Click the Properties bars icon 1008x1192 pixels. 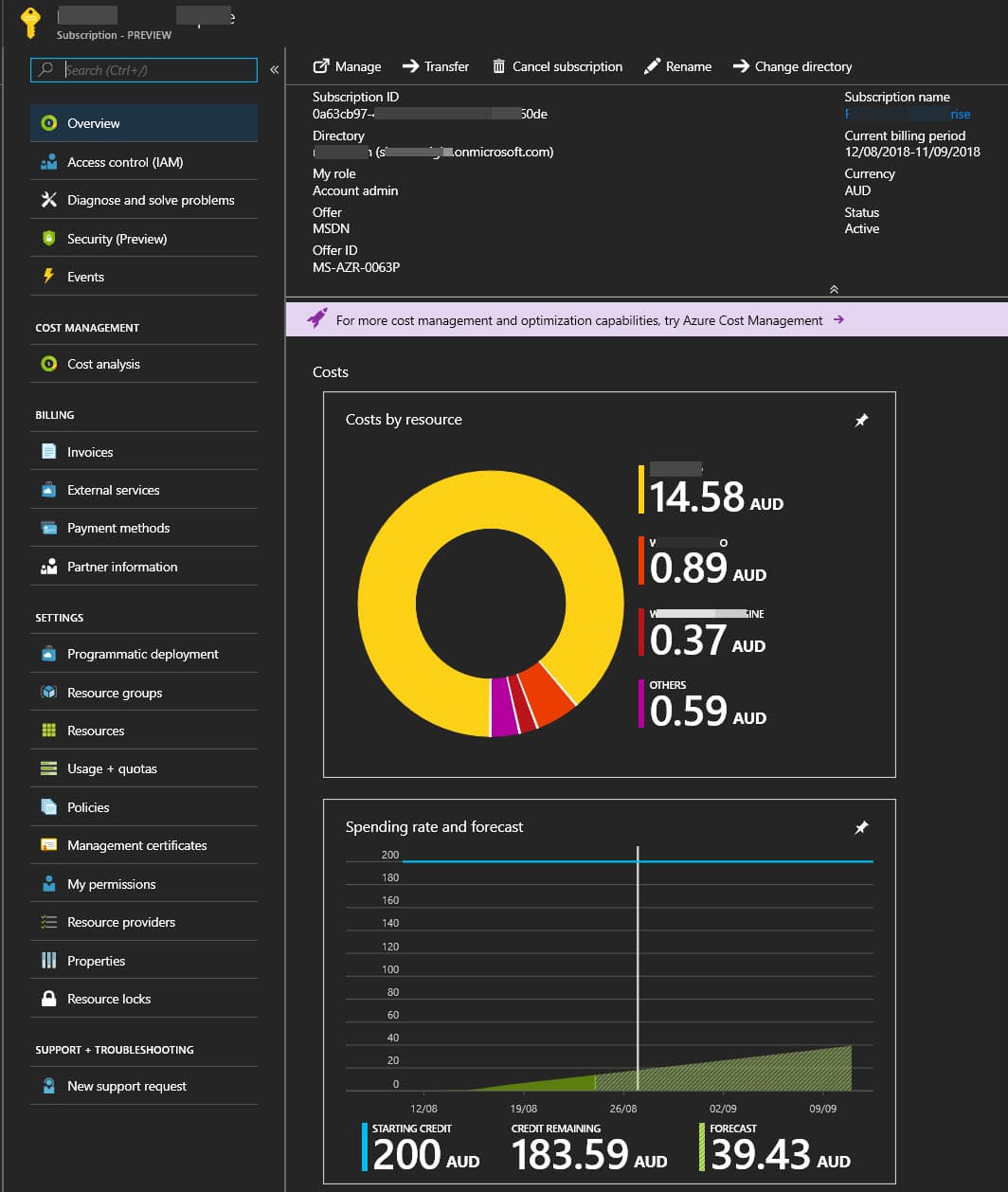pos(49,961)
